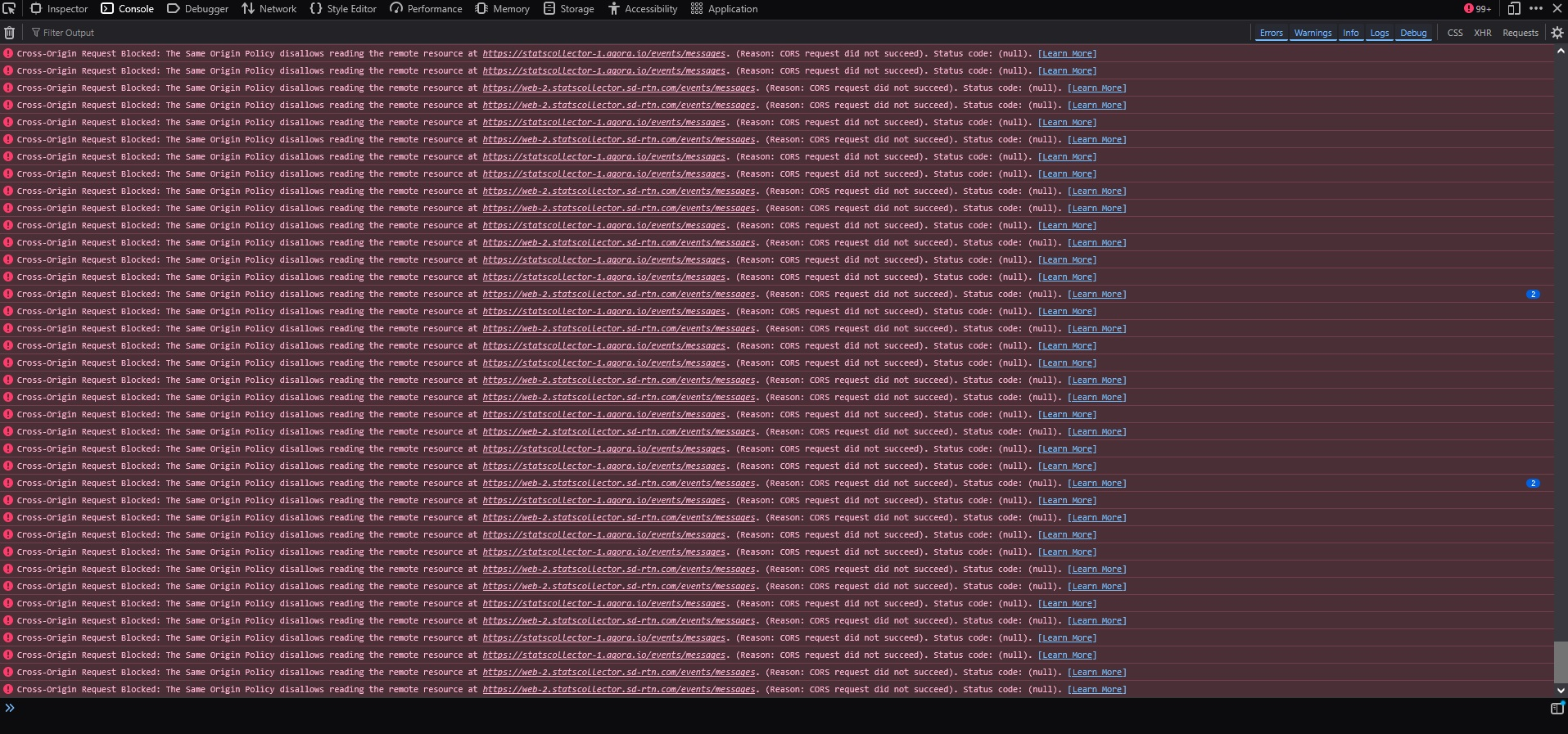
Task: Switch to the Inspector tab
Action: [x=59, y=8]
